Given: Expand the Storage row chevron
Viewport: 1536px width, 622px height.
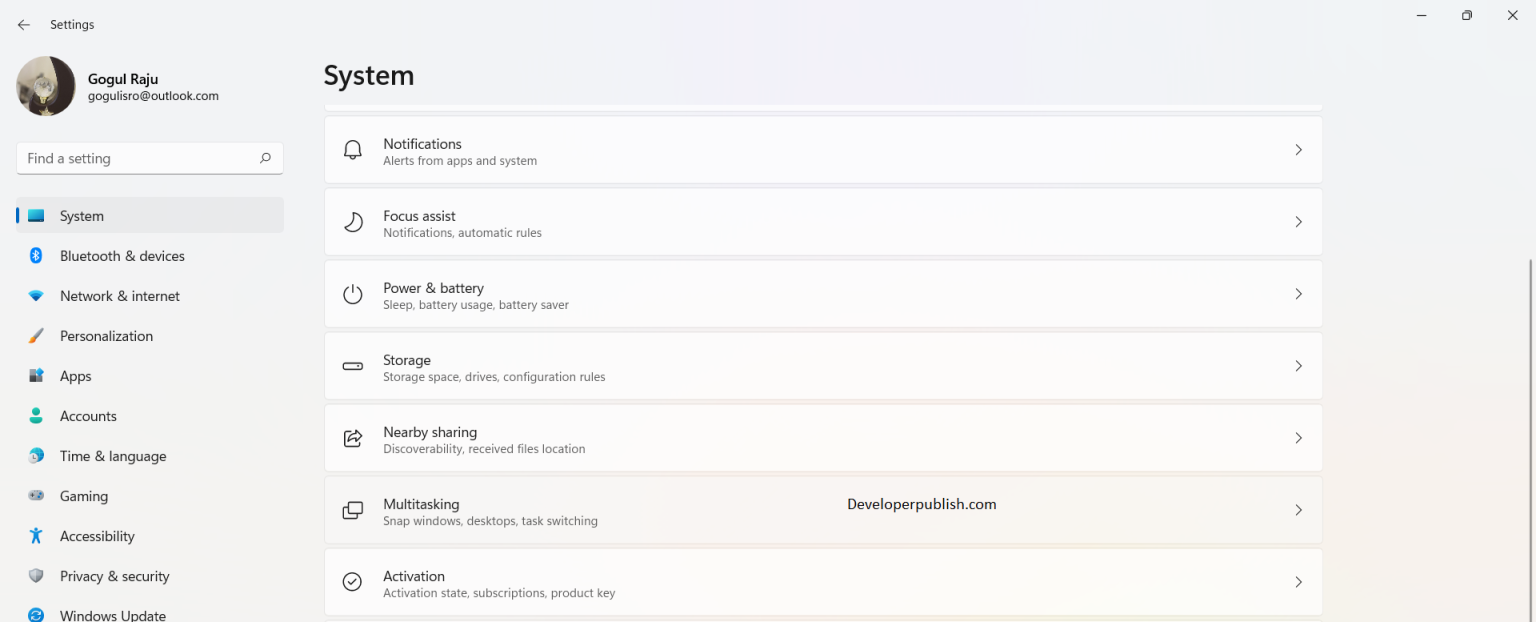Looking at the screenshot, I should pyautogui.click(x=1298, y=366).
